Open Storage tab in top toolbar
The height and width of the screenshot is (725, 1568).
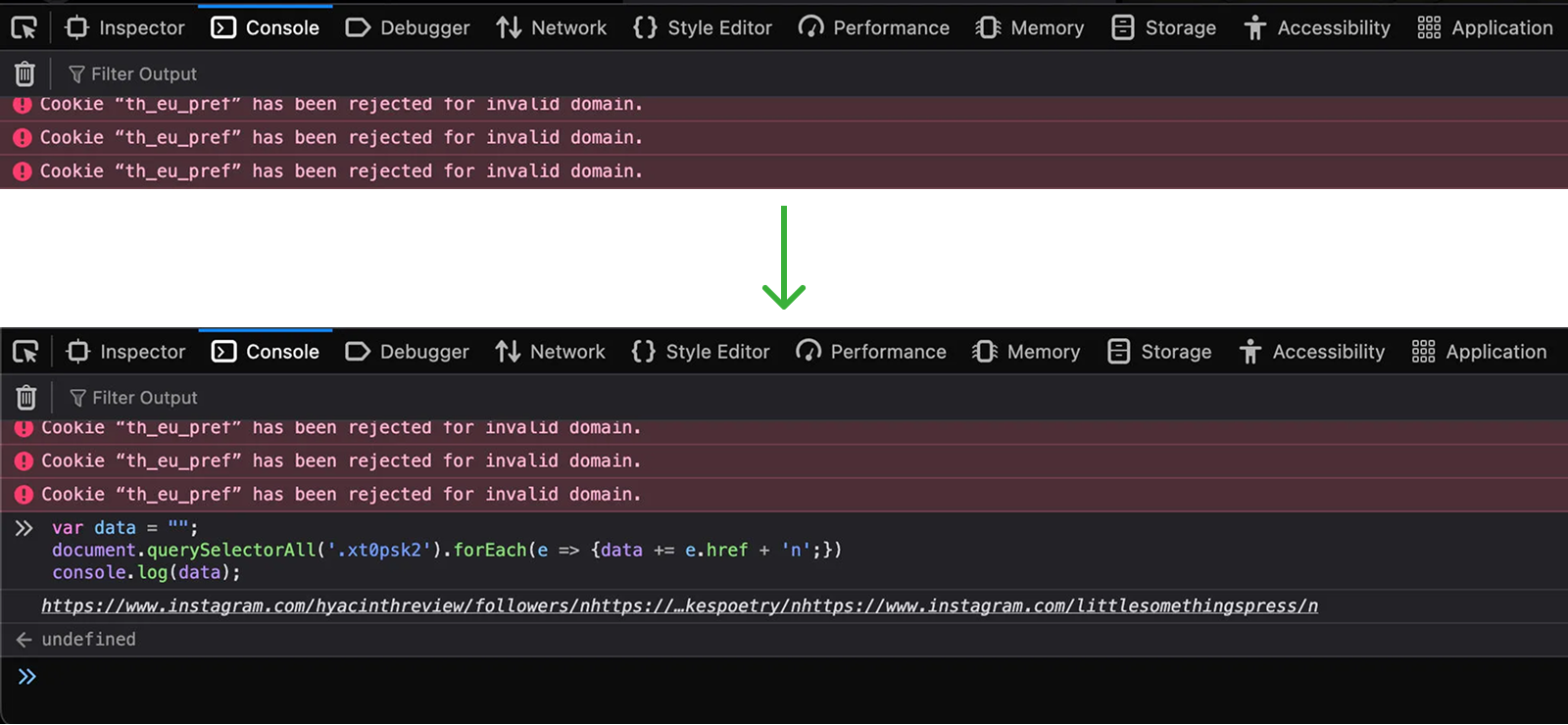point(1164,27)
